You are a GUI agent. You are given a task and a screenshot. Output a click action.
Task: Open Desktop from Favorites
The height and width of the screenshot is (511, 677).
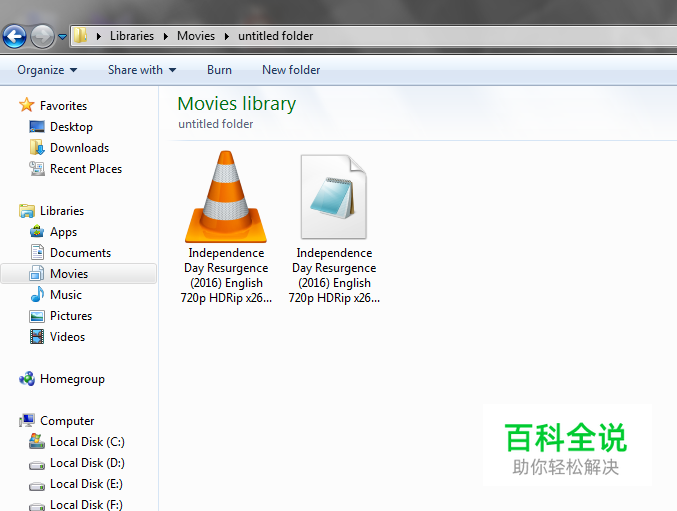71,127
